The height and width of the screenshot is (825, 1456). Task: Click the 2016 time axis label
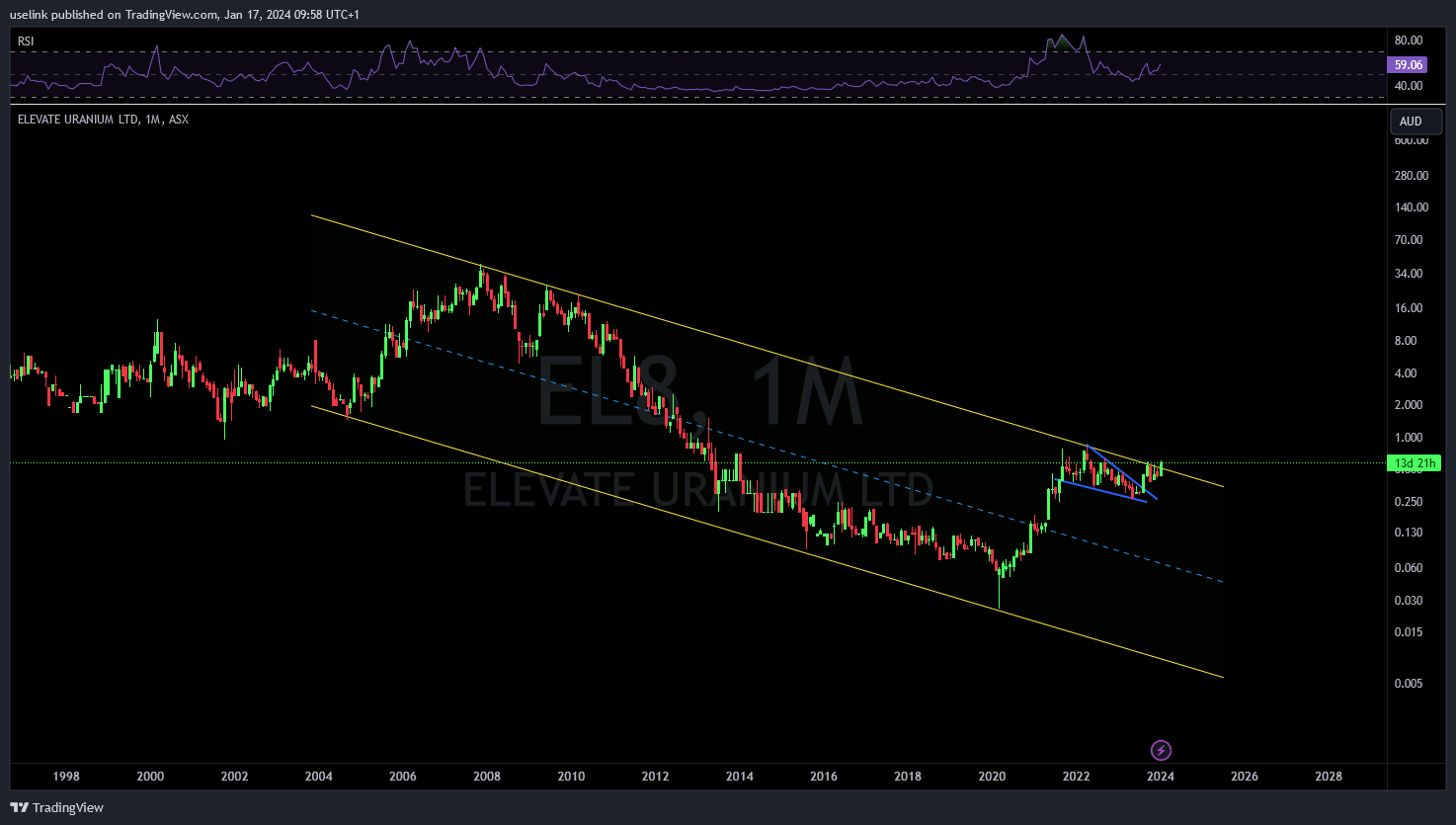[824, 777]
